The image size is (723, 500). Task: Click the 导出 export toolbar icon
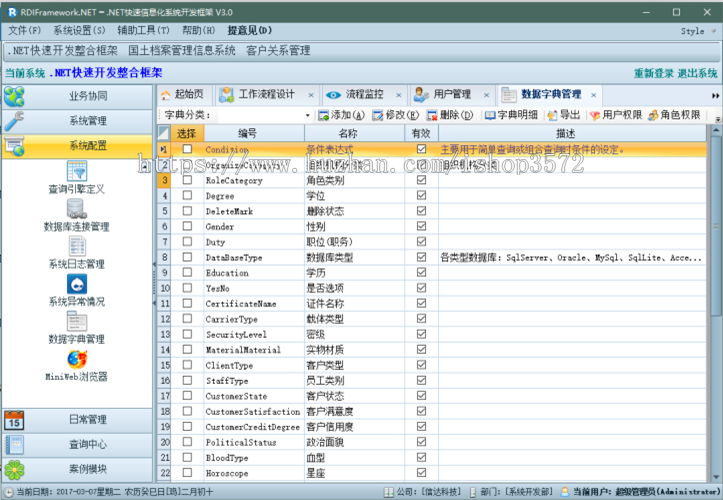[552, 115]
